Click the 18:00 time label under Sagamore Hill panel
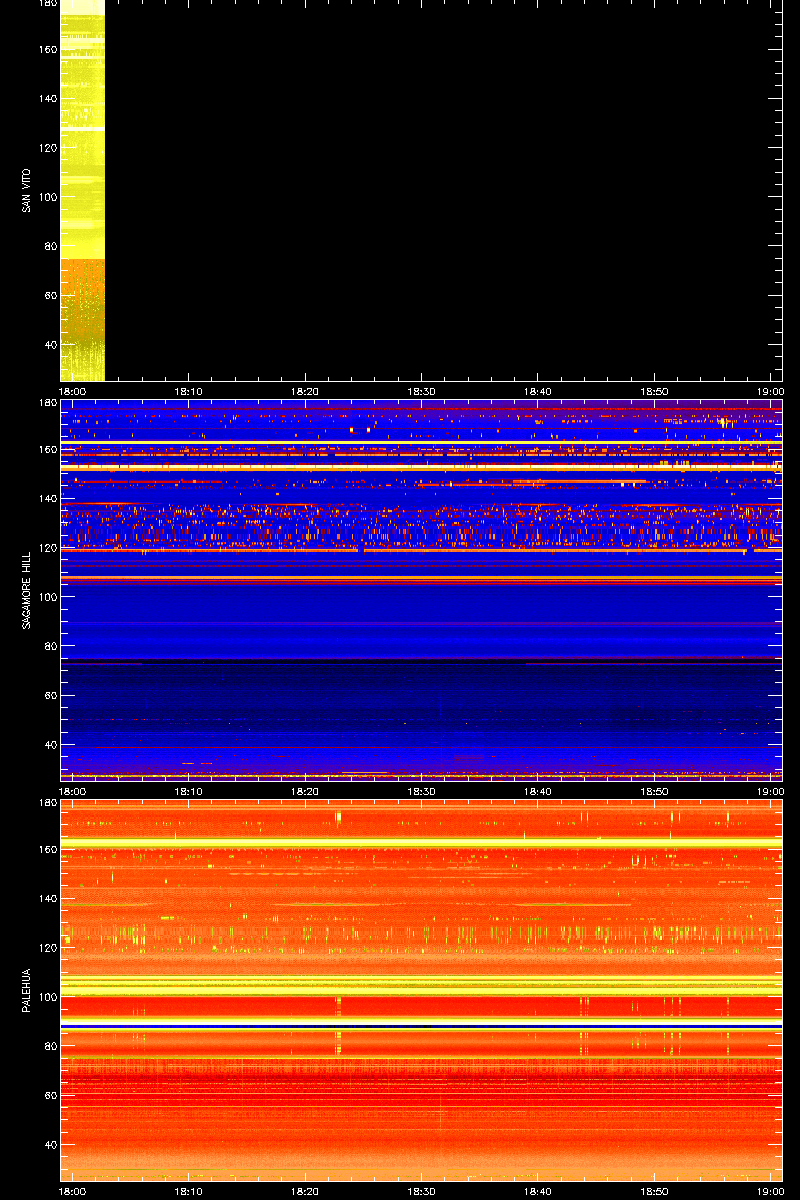This screenshot has height=1200, width=800. click(x=72, y=792)
